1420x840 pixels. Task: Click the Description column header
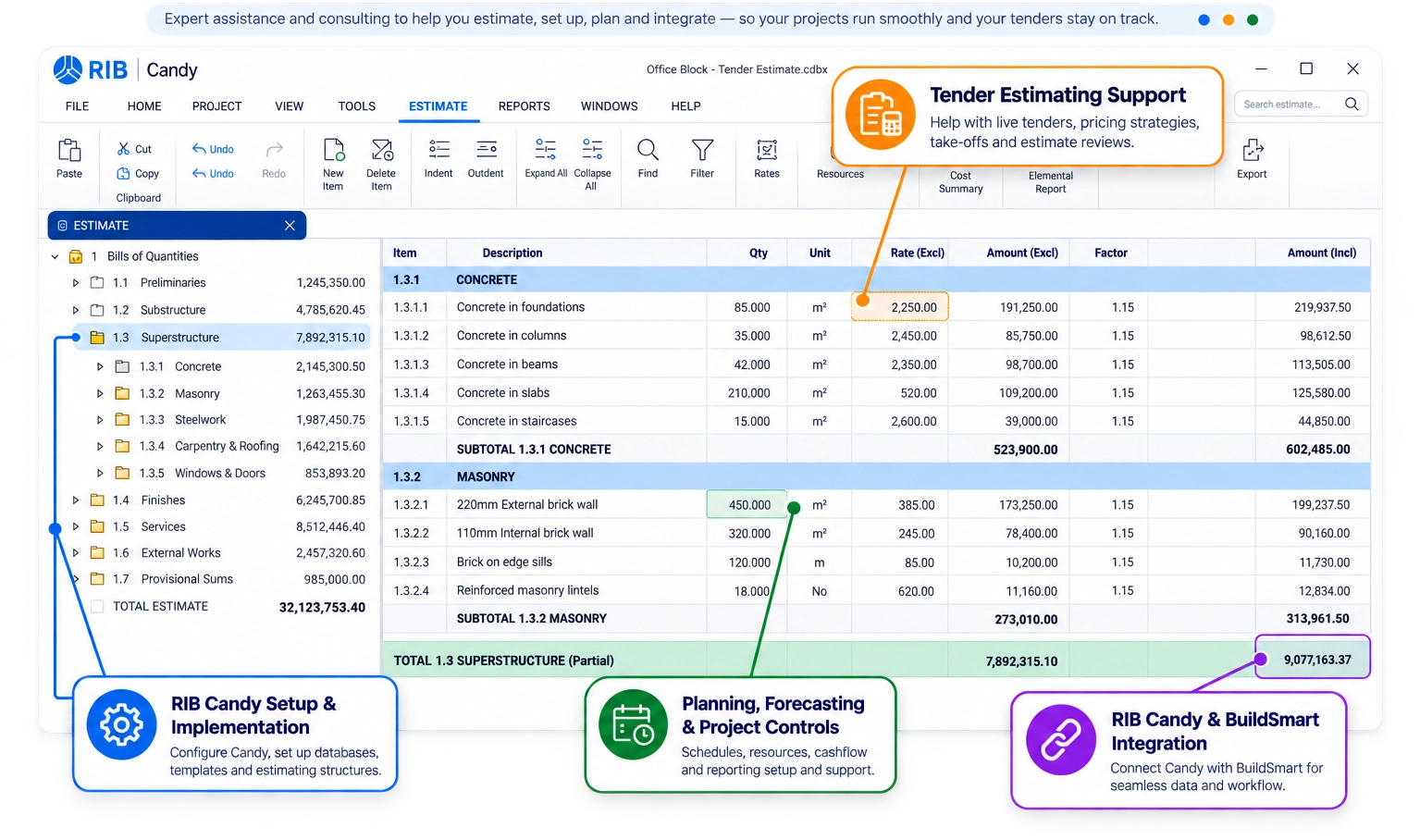[x=512, y=253]
